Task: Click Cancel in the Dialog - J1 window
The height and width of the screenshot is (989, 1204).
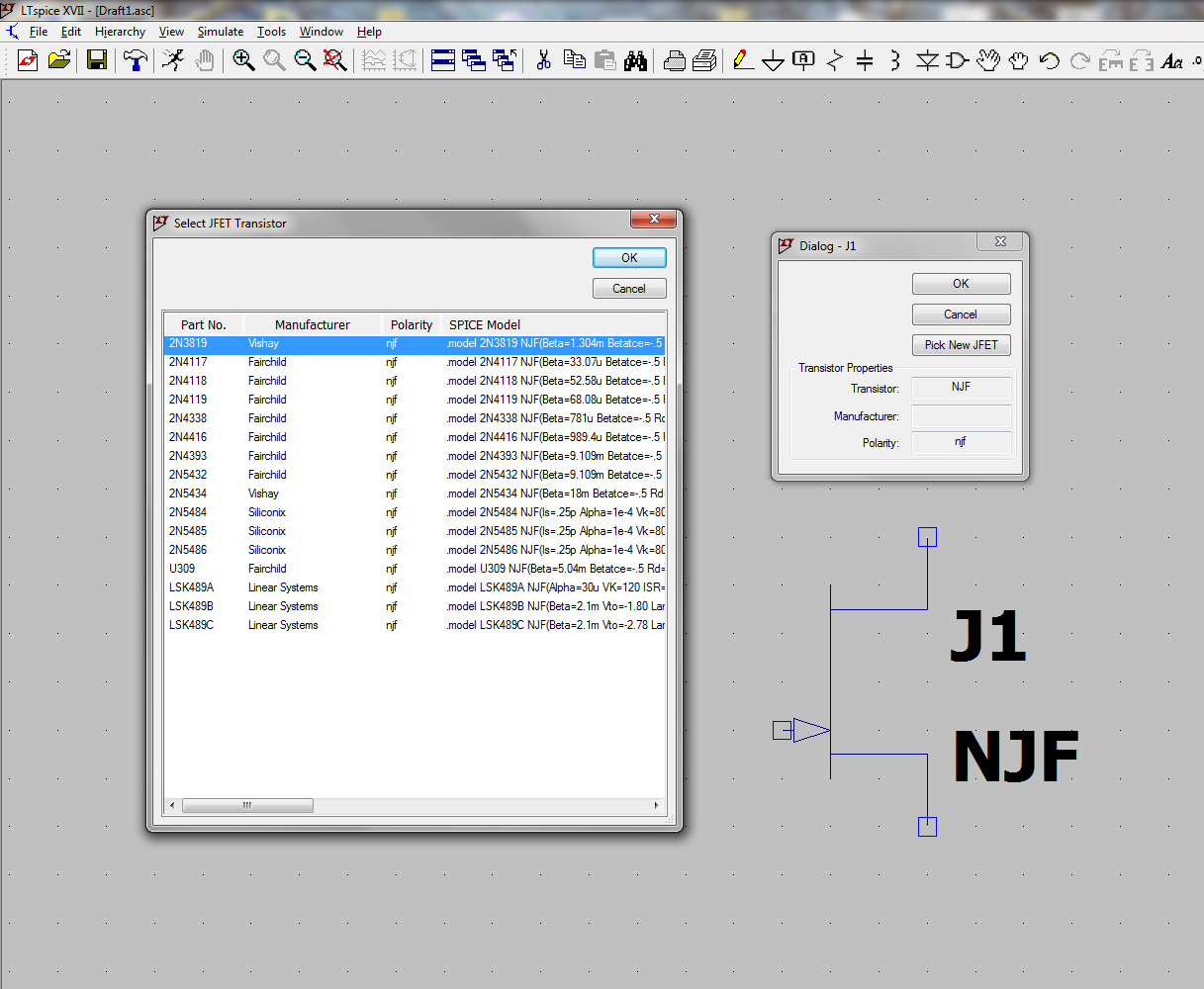Action: coord(961,315)
